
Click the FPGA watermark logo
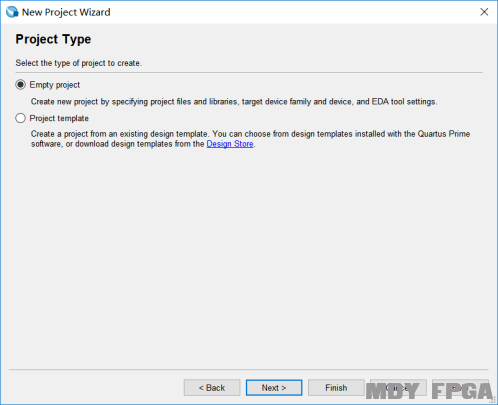[x=462, y=391]
